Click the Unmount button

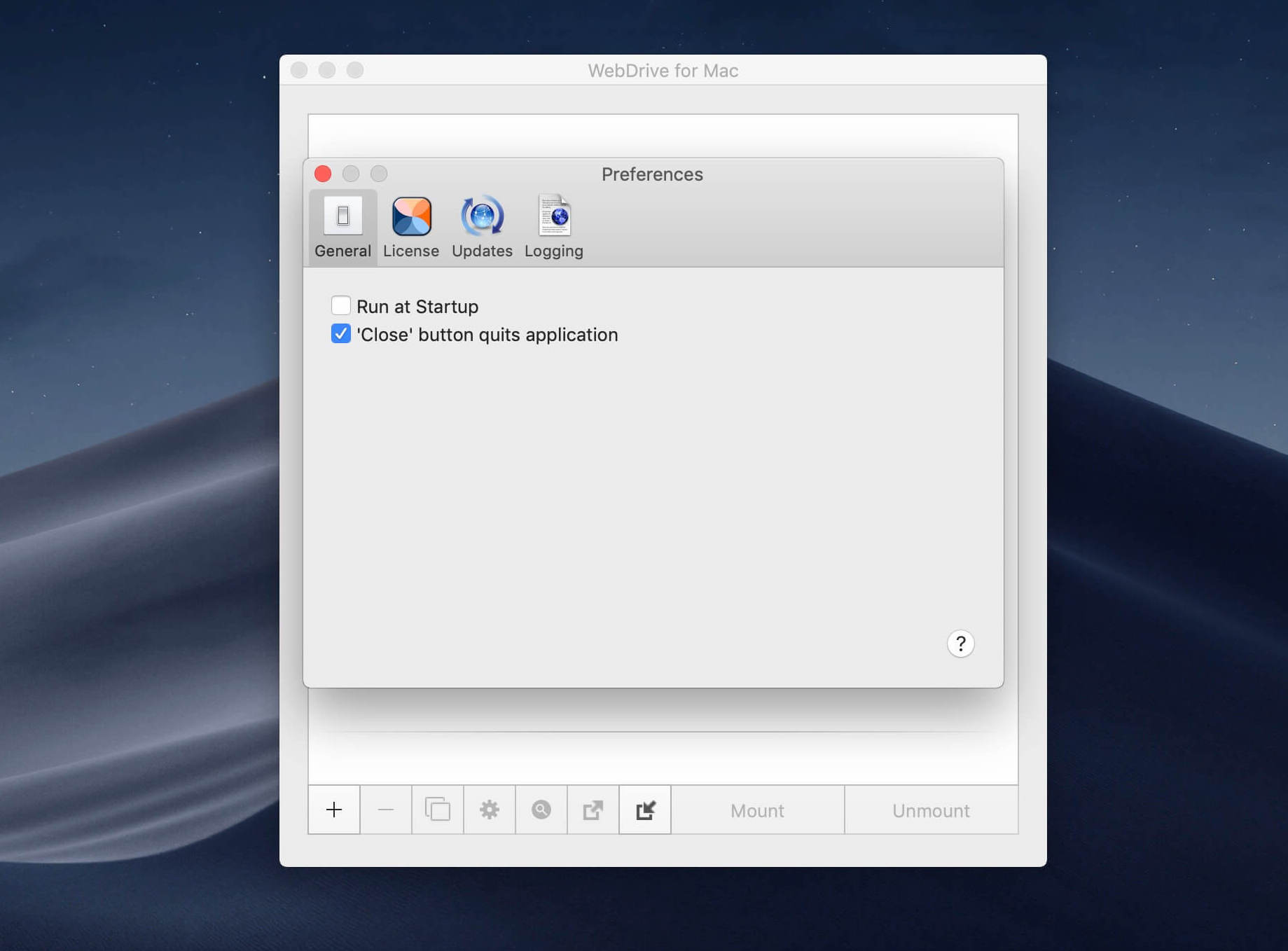tap(932, 810)
